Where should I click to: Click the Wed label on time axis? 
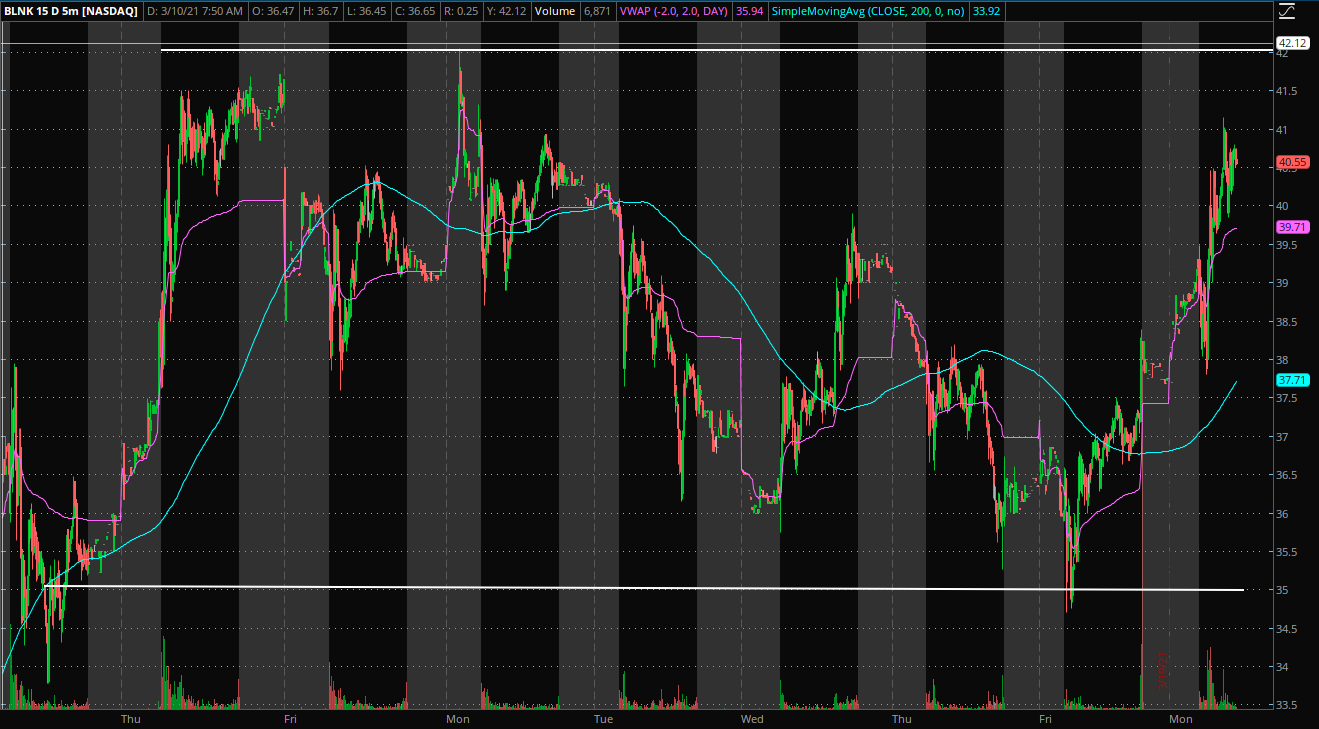(752, 719)
